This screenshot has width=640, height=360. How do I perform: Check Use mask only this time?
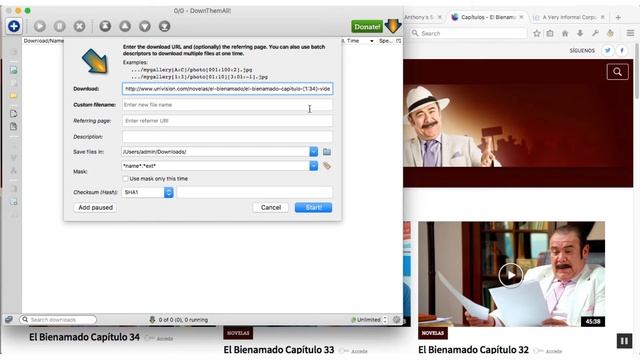tap(126, 179)
